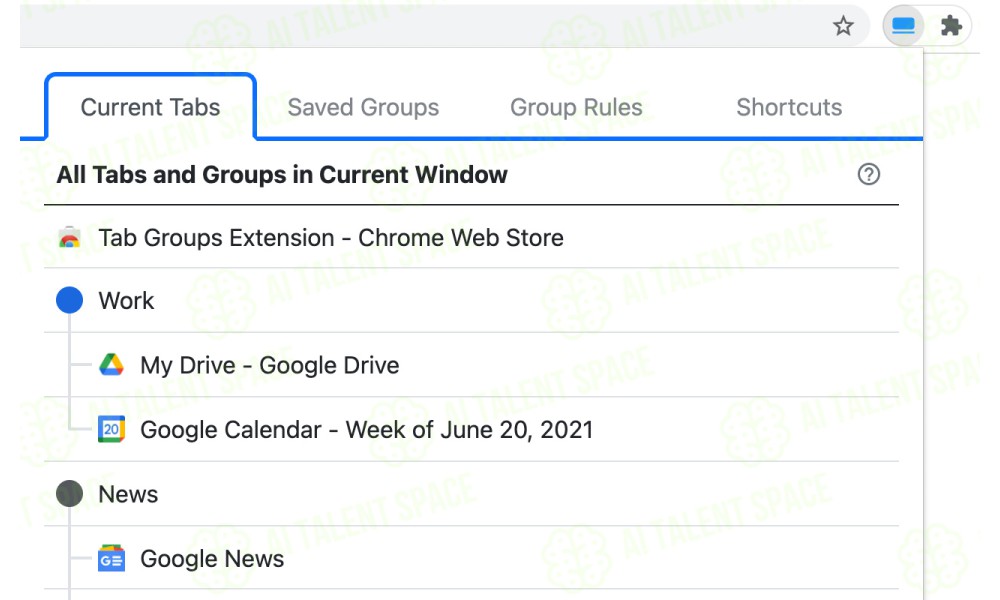1000x600 pixels.
Task: Open the Tab Groups extension toolbar icon
Action: coord(903,26)
